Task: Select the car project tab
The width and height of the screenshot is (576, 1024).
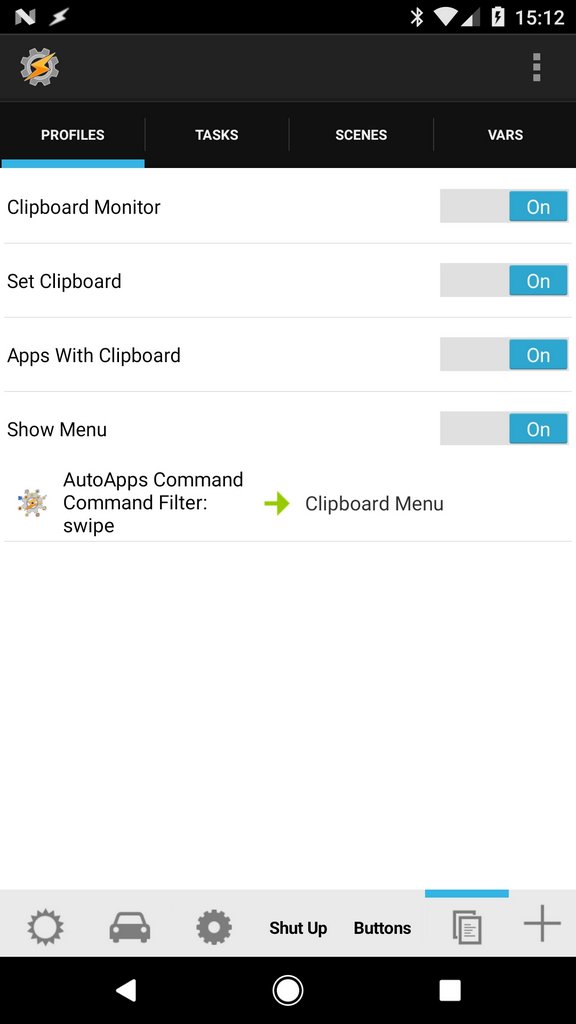Action: coord(129,927)
